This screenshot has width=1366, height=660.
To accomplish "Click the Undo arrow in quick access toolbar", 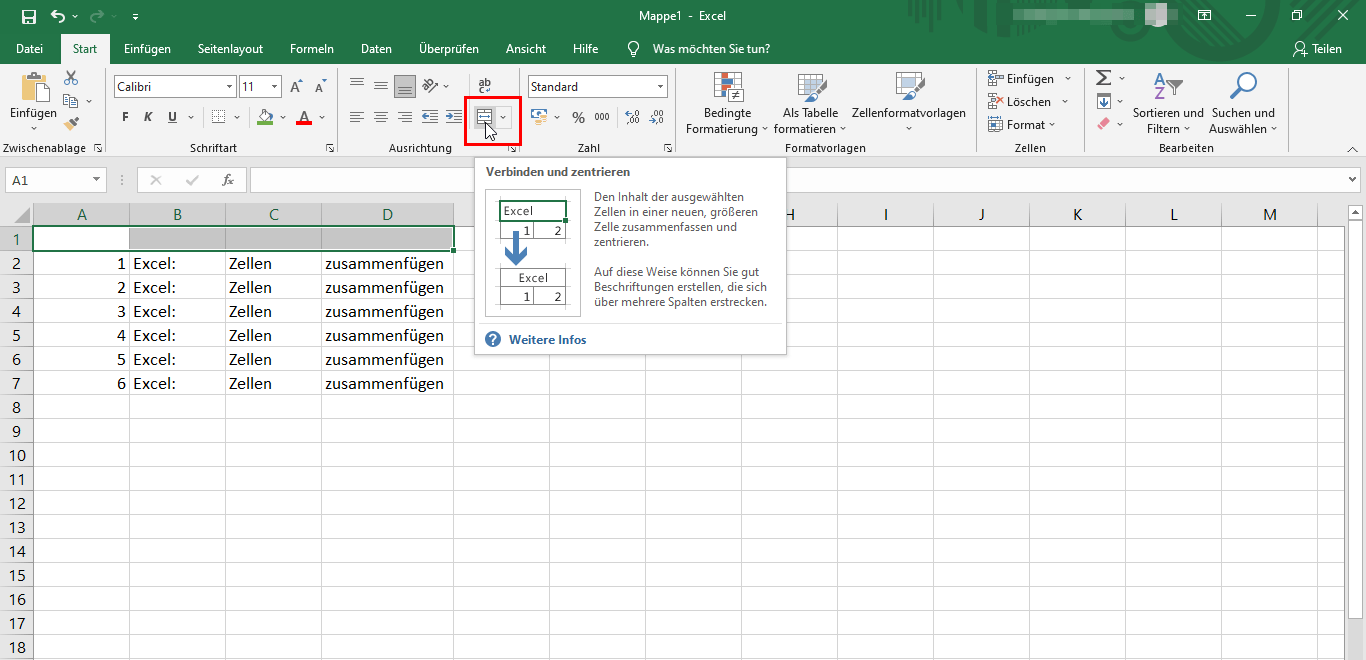I will point(58,16).
